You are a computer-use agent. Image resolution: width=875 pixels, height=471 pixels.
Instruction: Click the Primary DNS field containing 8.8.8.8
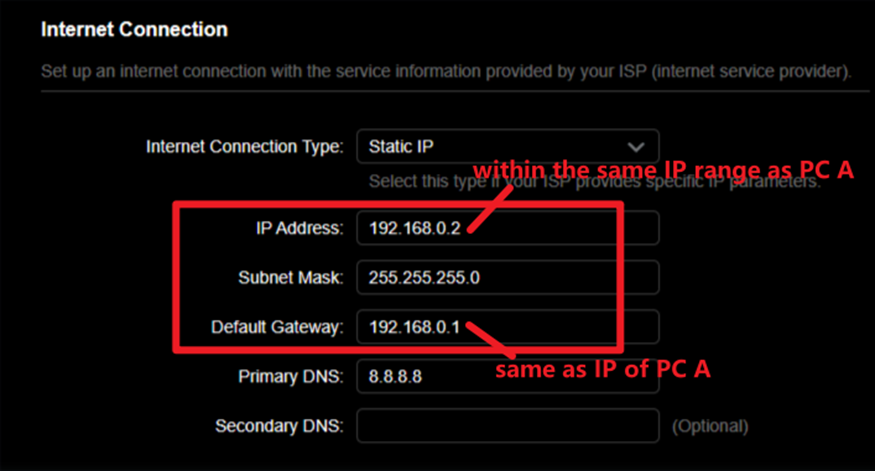click(507, 376)
